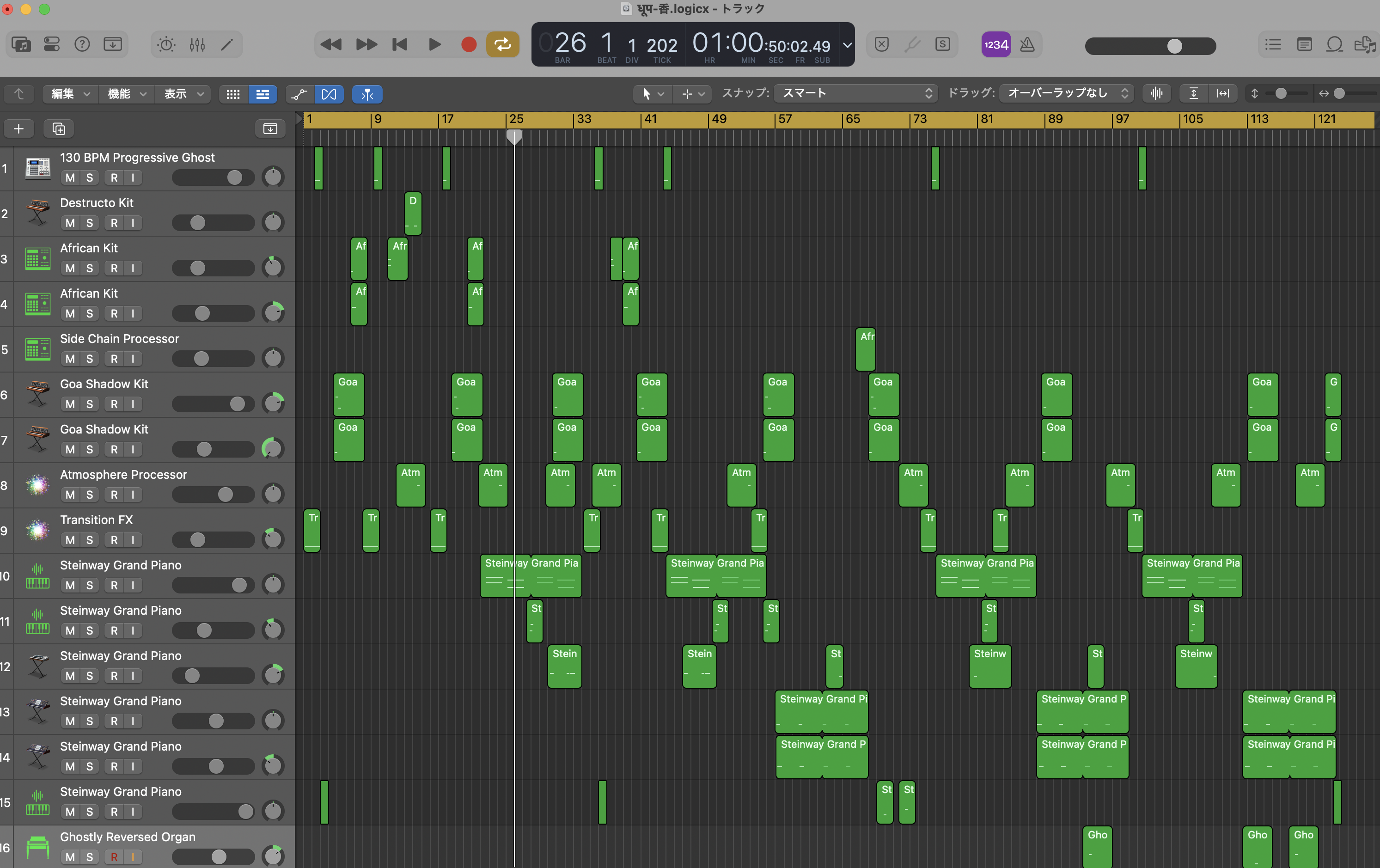Open the ドラッグ オーバーラップなし dropdown

pos(1065,93)
